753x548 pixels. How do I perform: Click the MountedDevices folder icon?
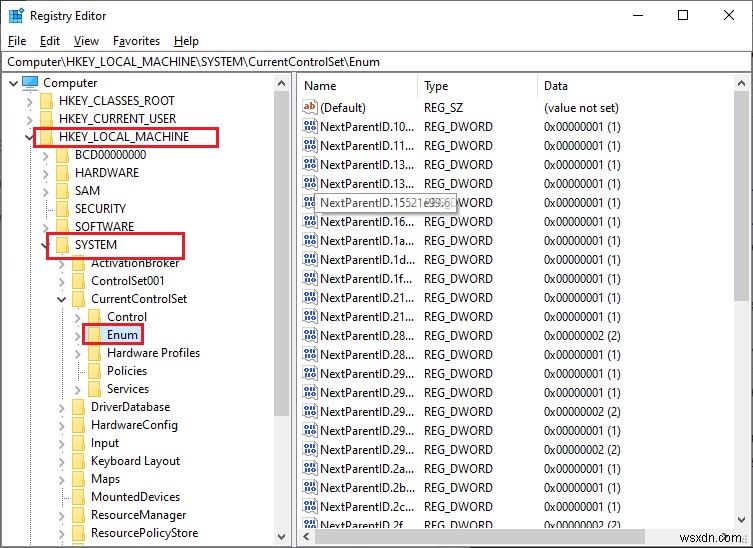(x=79, y=497)
